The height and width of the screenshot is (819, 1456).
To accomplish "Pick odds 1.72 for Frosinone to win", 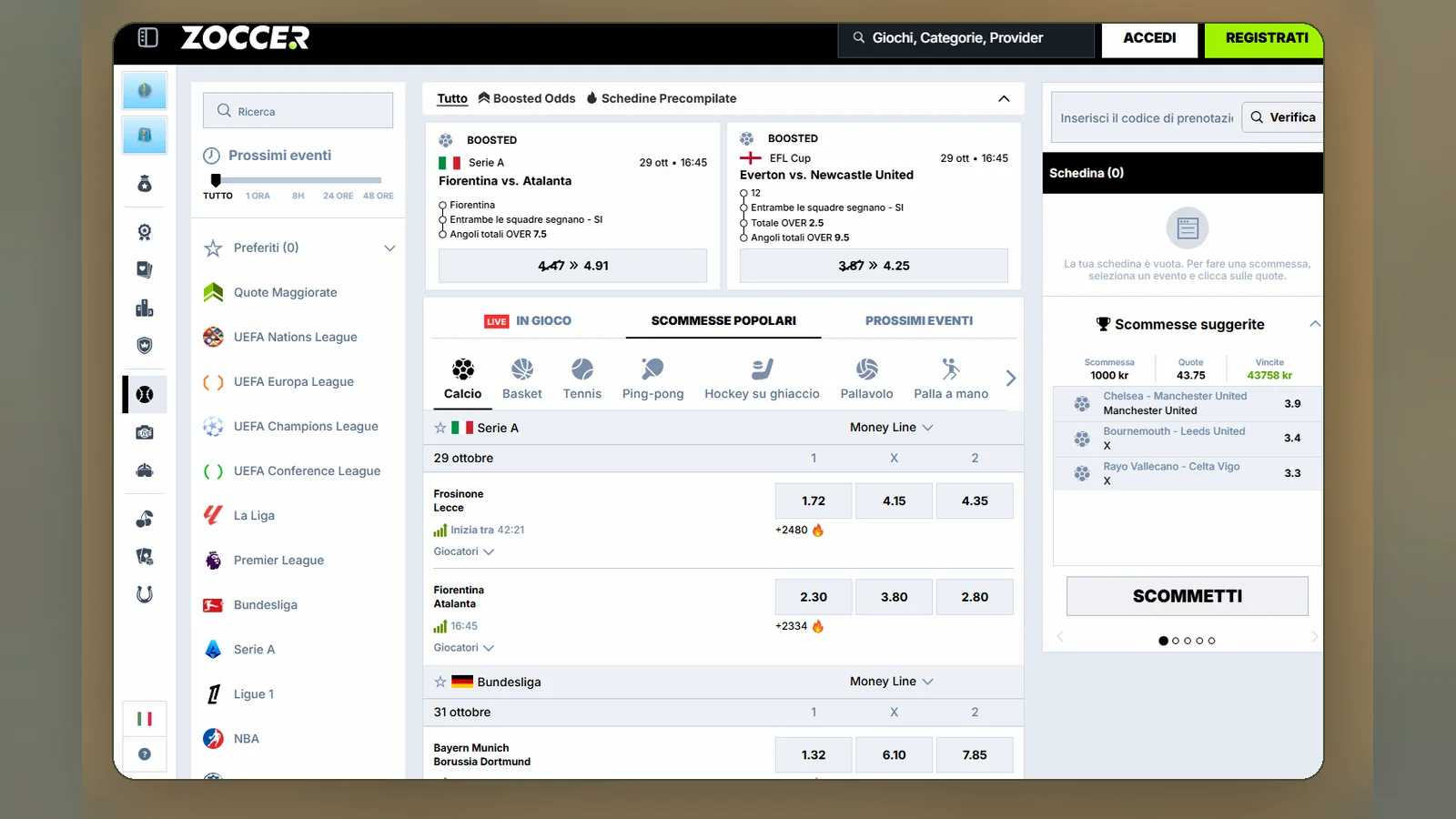I will [814, 500].
